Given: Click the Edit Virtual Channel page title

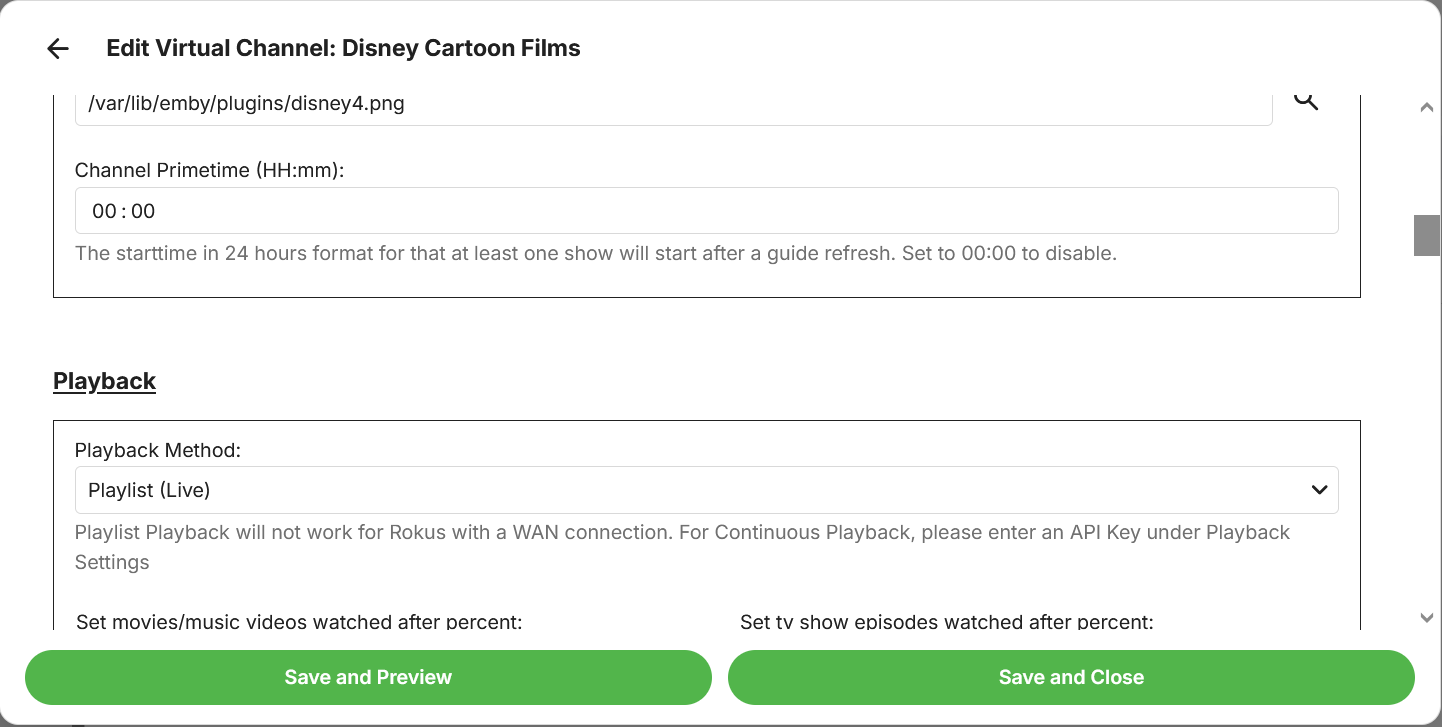Looking at the screenshot, I should 343,48.
